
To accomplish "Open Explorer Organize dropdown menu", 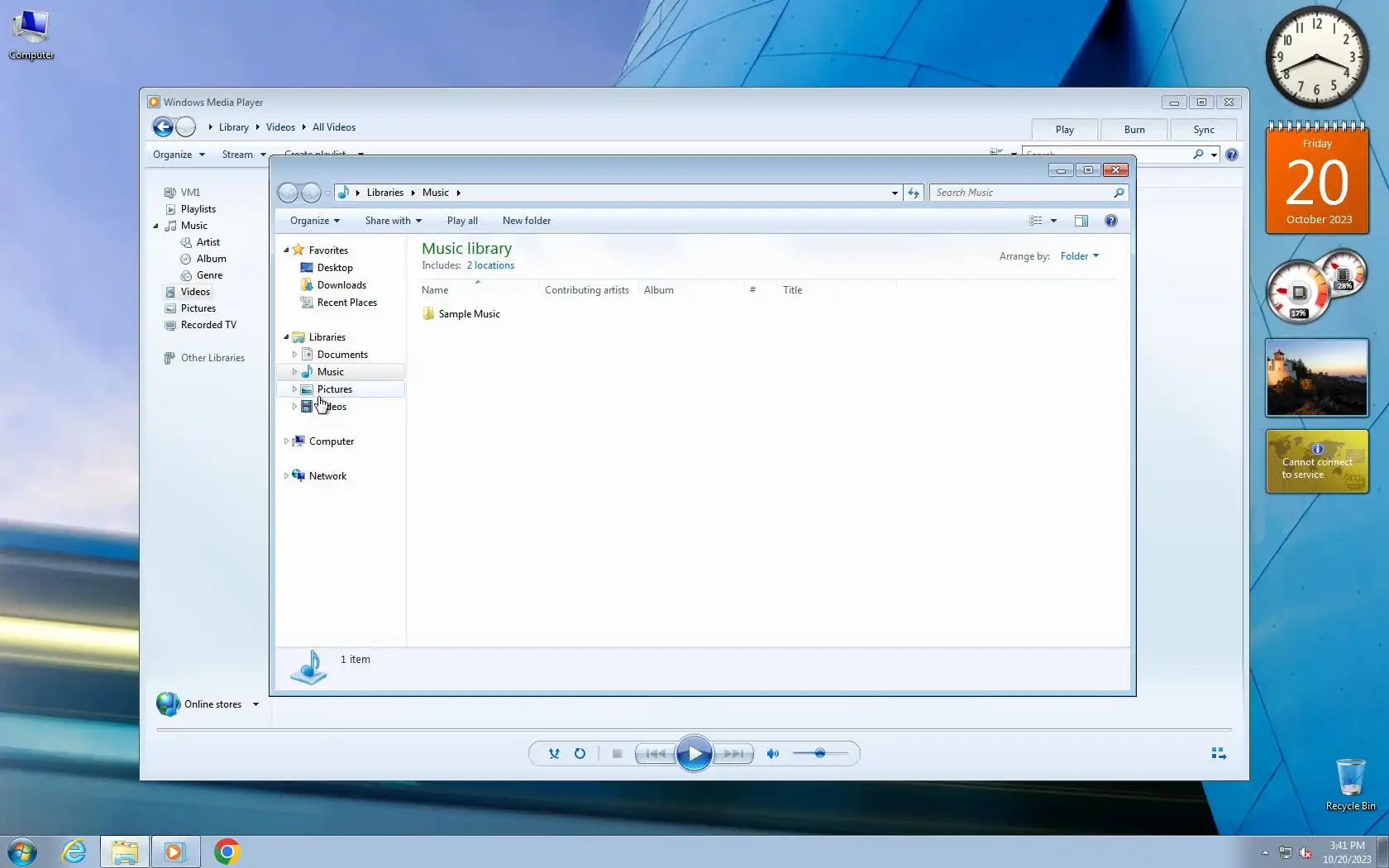I will tap(315, 221).
